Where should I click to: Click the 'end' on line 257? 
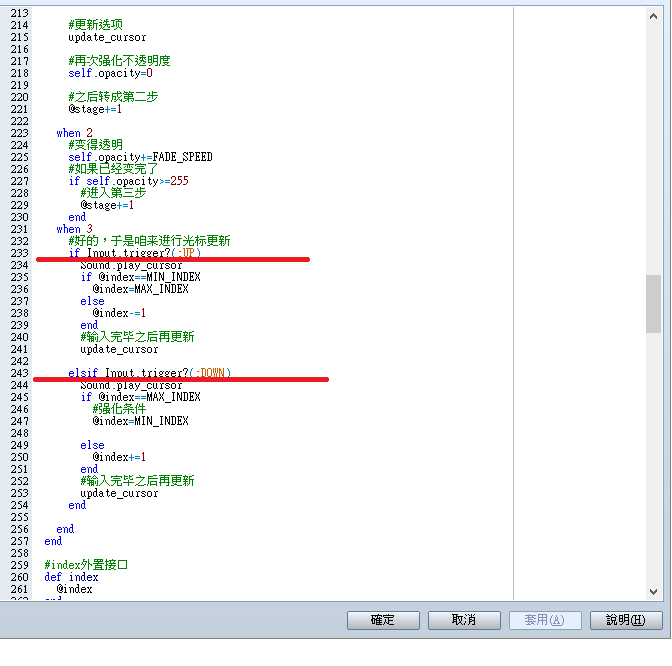pos(53,541)
